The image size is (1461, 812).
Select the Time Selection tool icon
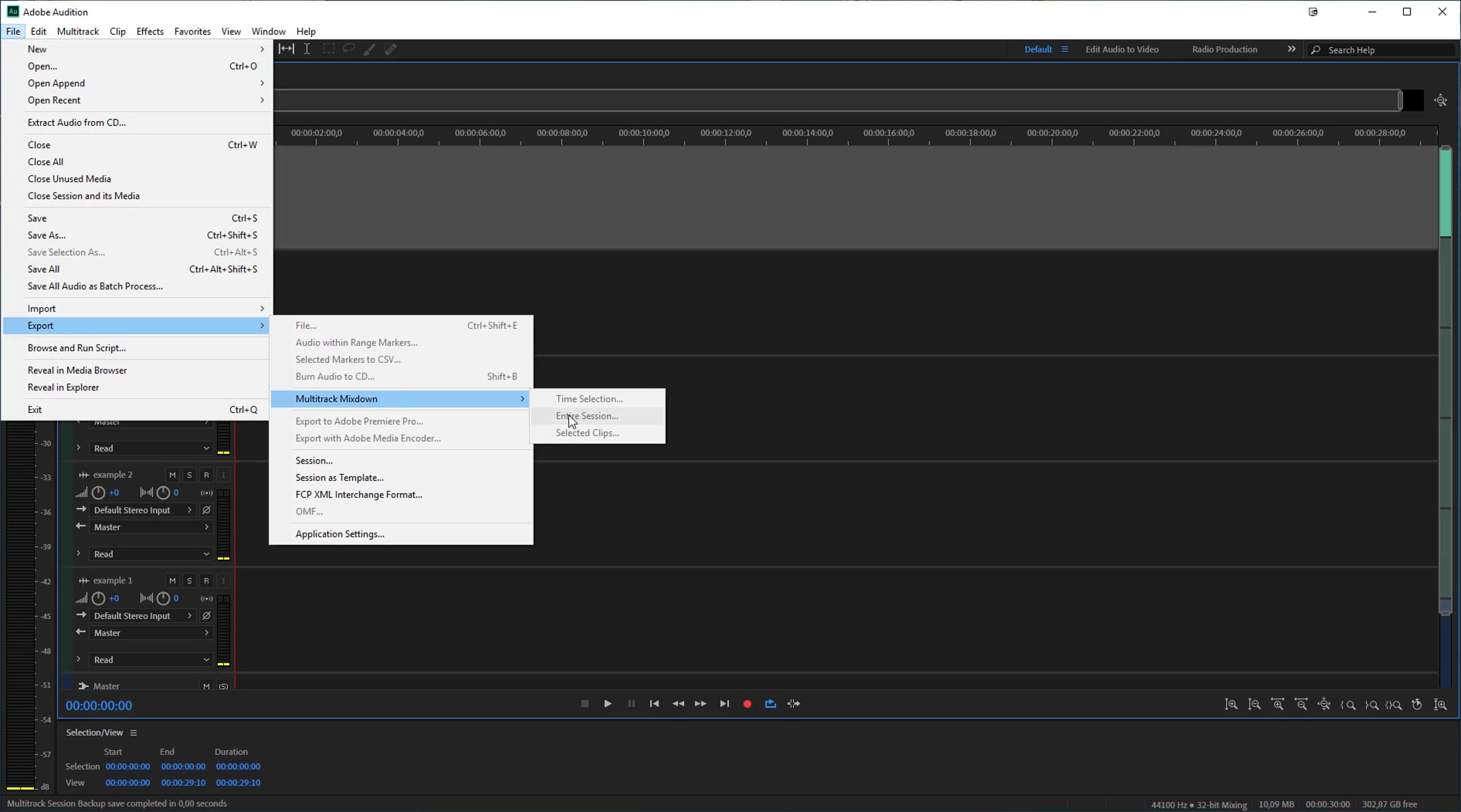(x=307, y=49)
